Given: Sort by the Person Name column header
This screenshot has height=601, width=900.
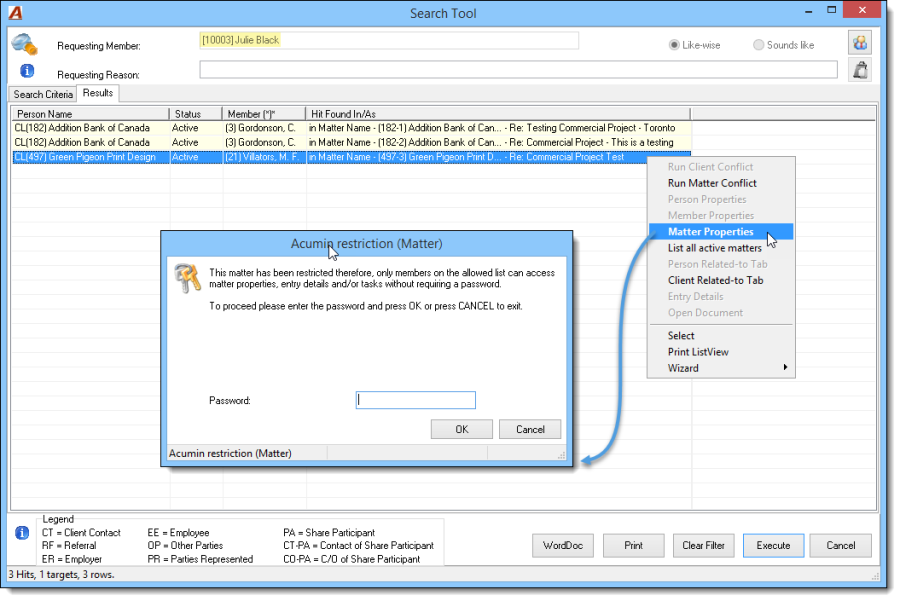Looking at the screenshot, I should [91, 114].
